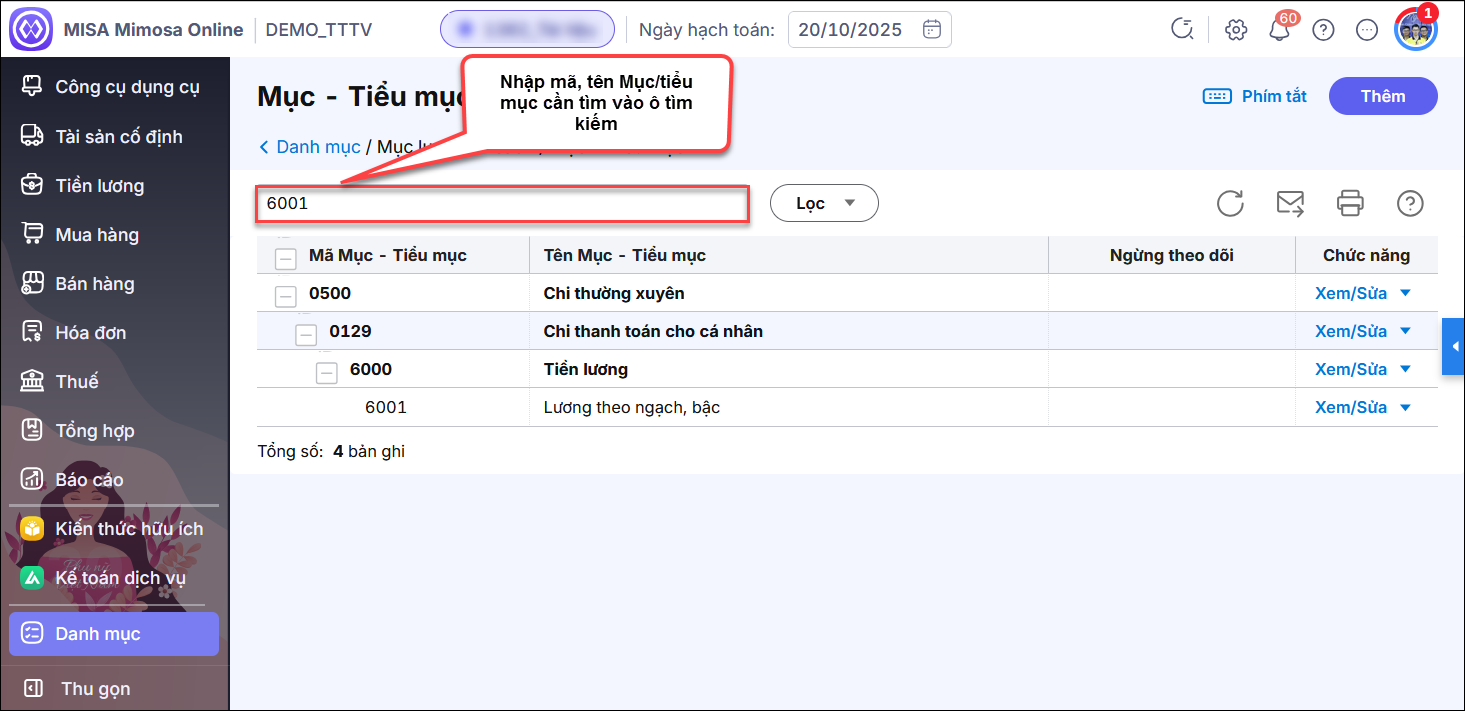
Task: Click the Thêm button
Action: tap(1383, 96)
